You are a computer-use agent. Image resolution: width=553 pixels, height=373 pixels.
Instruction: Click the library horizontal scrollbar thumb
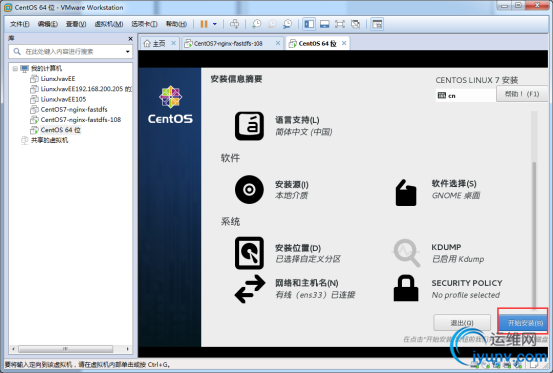[66, 349]
